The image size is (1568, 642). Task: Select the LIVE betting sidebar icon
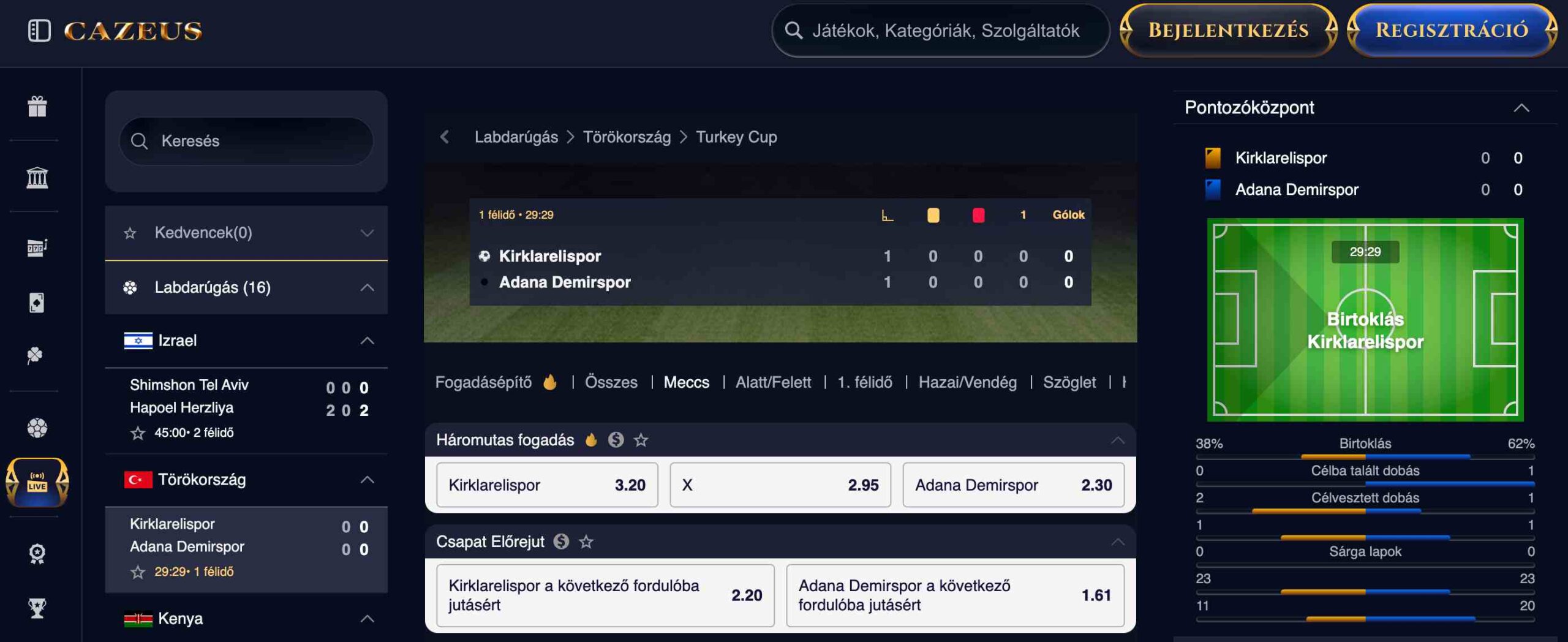pos(37,483)
